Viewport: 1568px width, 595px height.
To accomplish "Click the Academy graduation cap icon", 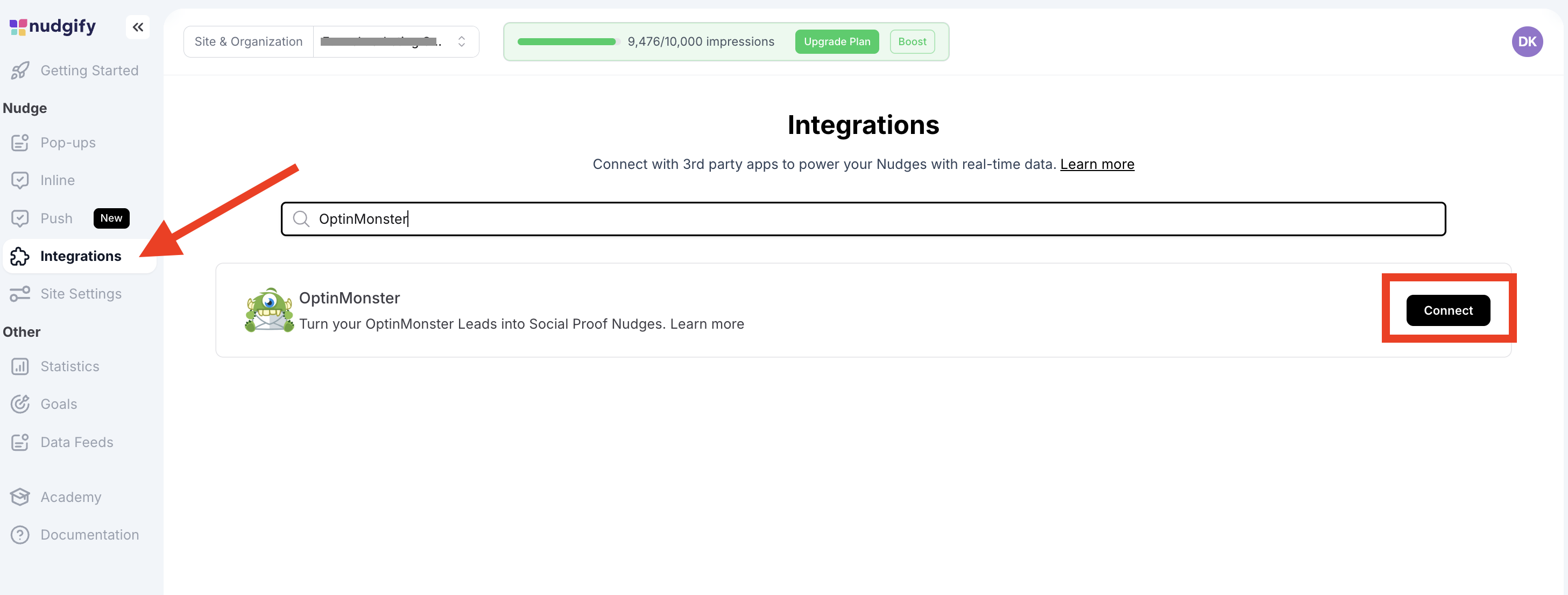I will [x=19, y=497].
